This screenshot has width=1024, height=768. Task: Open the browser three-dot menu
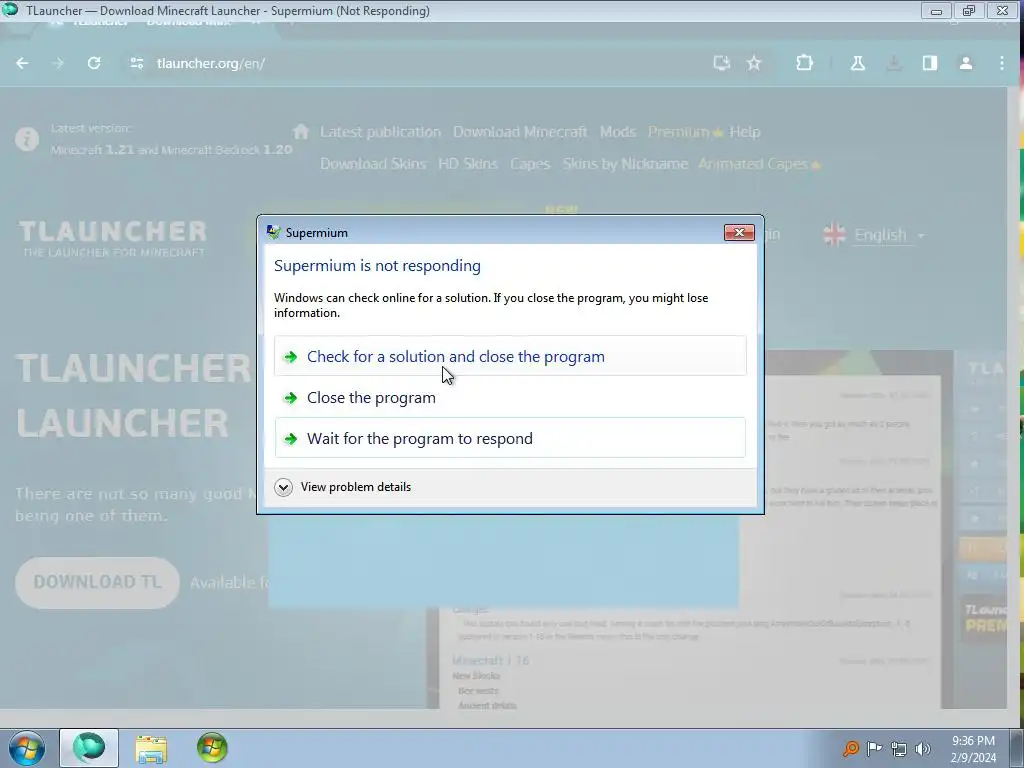point(1002,63)
